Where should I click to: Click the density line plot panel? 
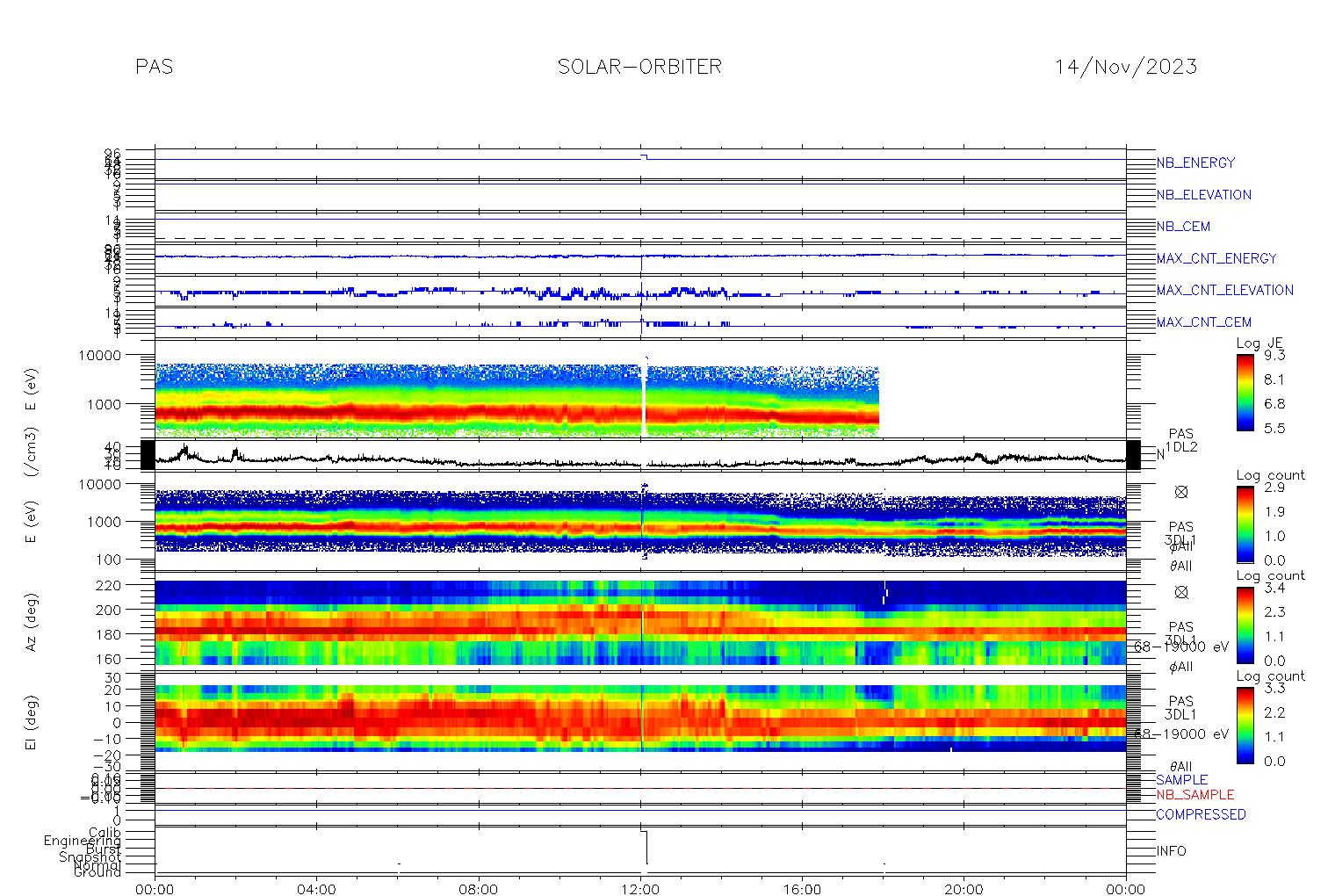640,455
